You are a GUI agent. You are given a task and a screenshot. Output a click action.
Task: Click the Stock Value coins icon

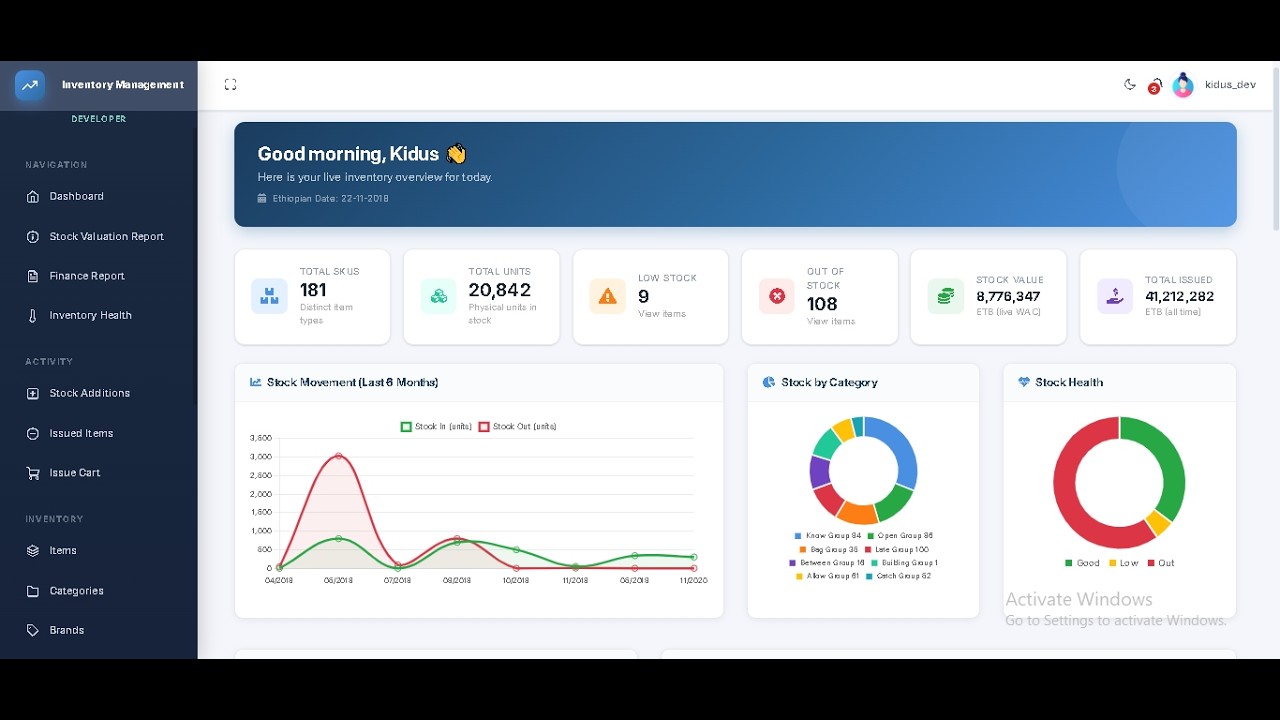(946, 297)
